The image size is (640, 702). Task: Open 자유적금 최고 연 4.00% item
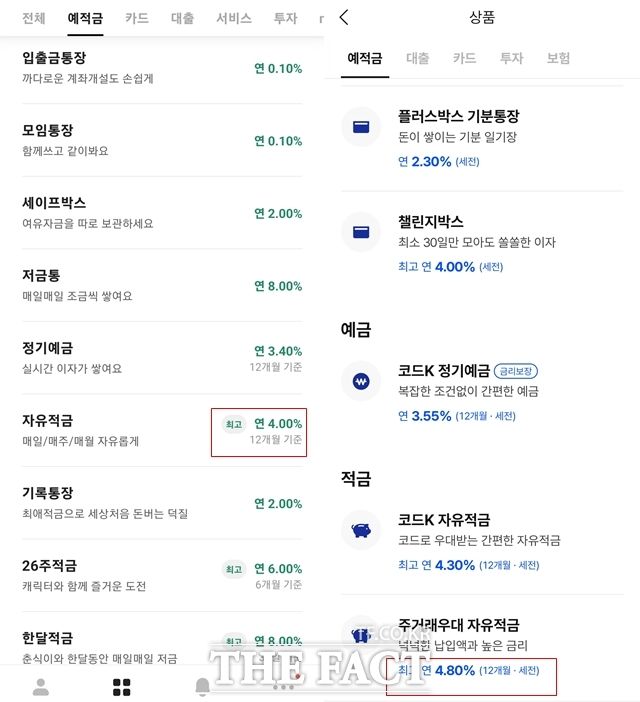tap(160, 430)
